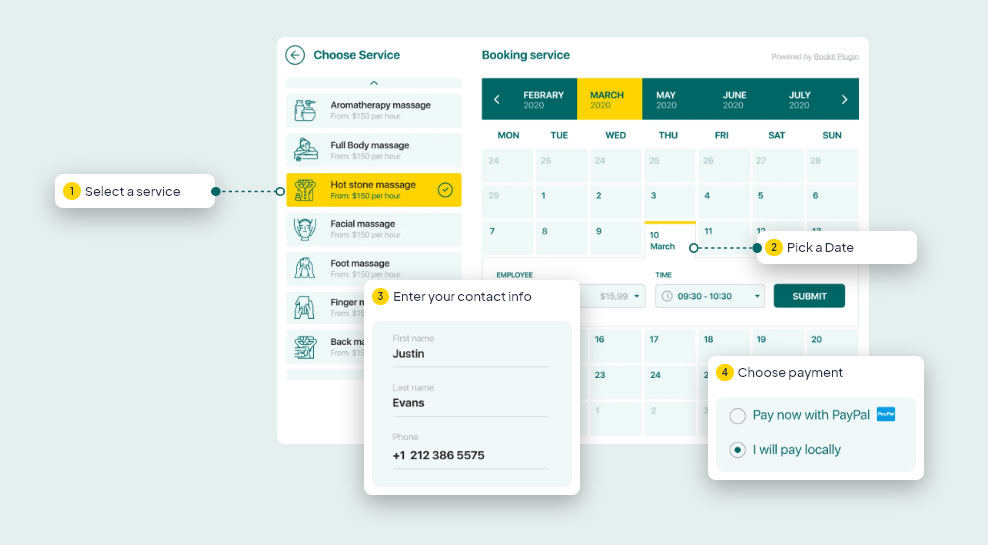The width and height of the screenshot is (988, 545).
Task: Click the Submit button
Action: point(809,296)
